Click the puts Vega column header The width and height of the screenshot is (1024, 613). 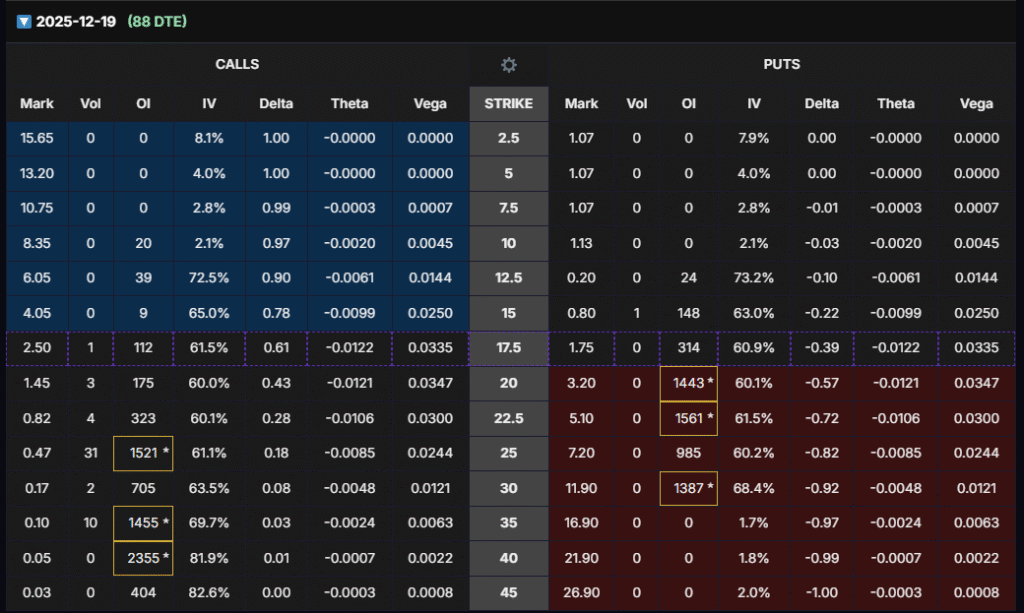(x=976, y=104)
